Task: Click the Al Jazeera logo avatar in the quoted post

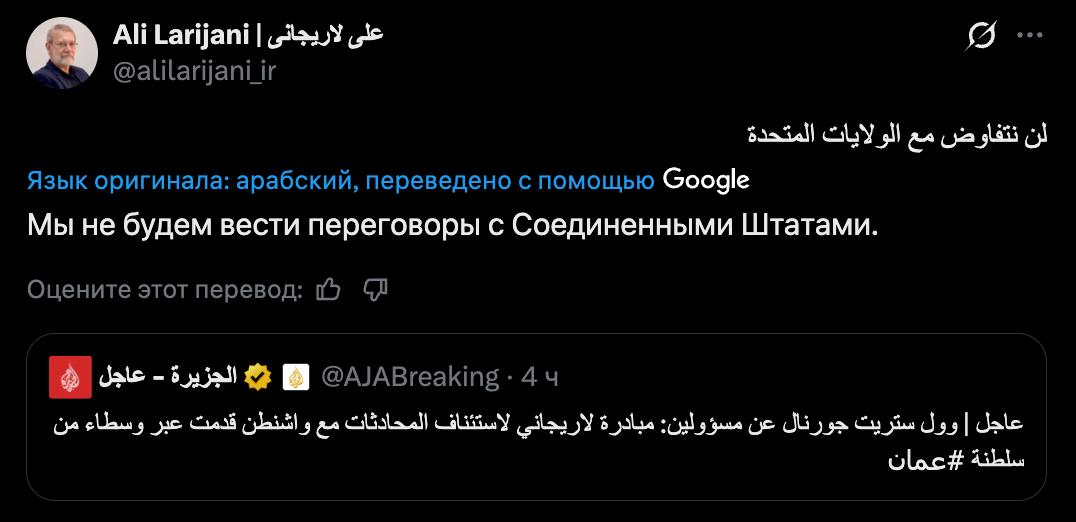Action: point(70,376)
